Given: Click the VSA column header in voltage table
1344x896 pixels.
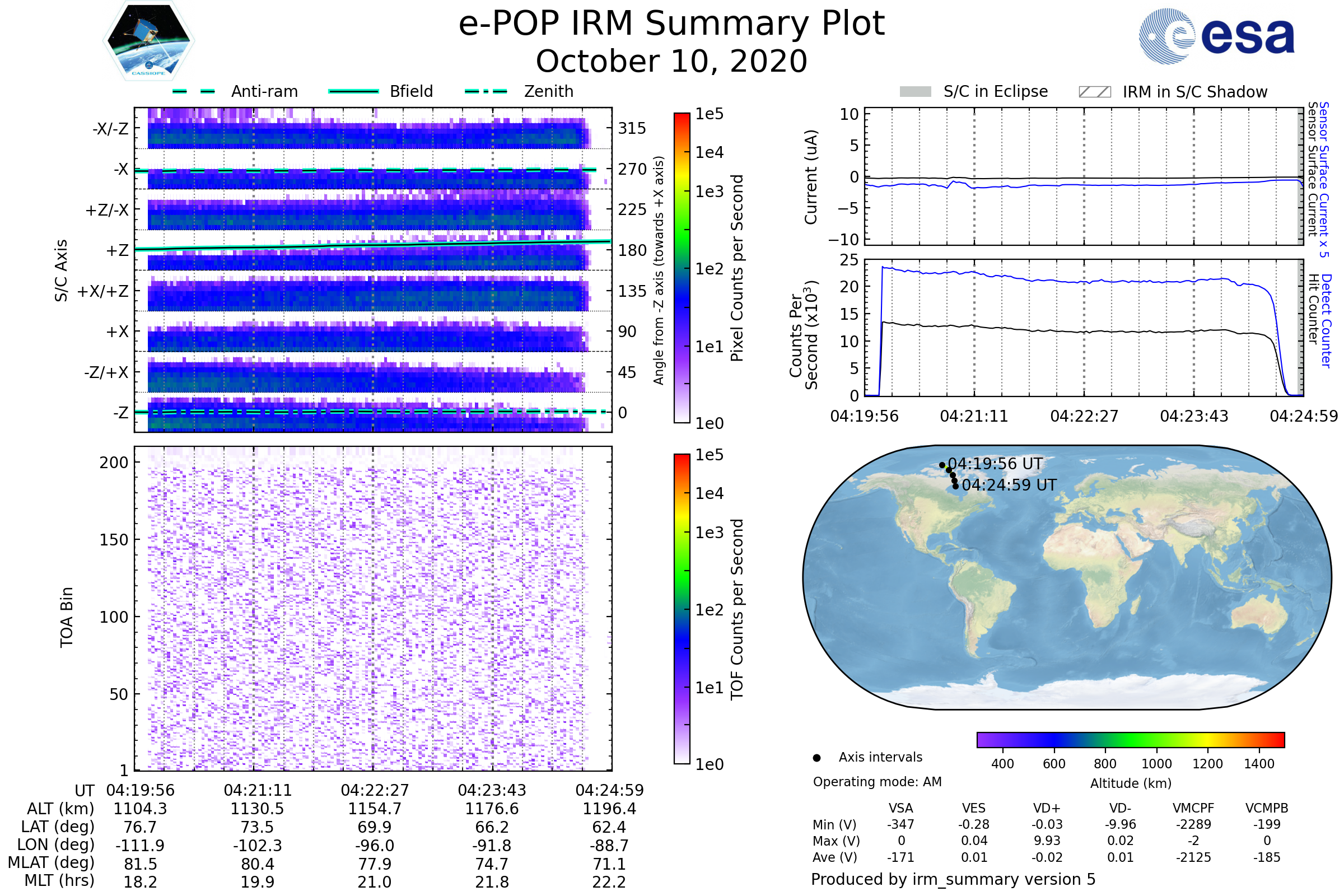Looking at the screenshot, I should click(x=901, y=809).
